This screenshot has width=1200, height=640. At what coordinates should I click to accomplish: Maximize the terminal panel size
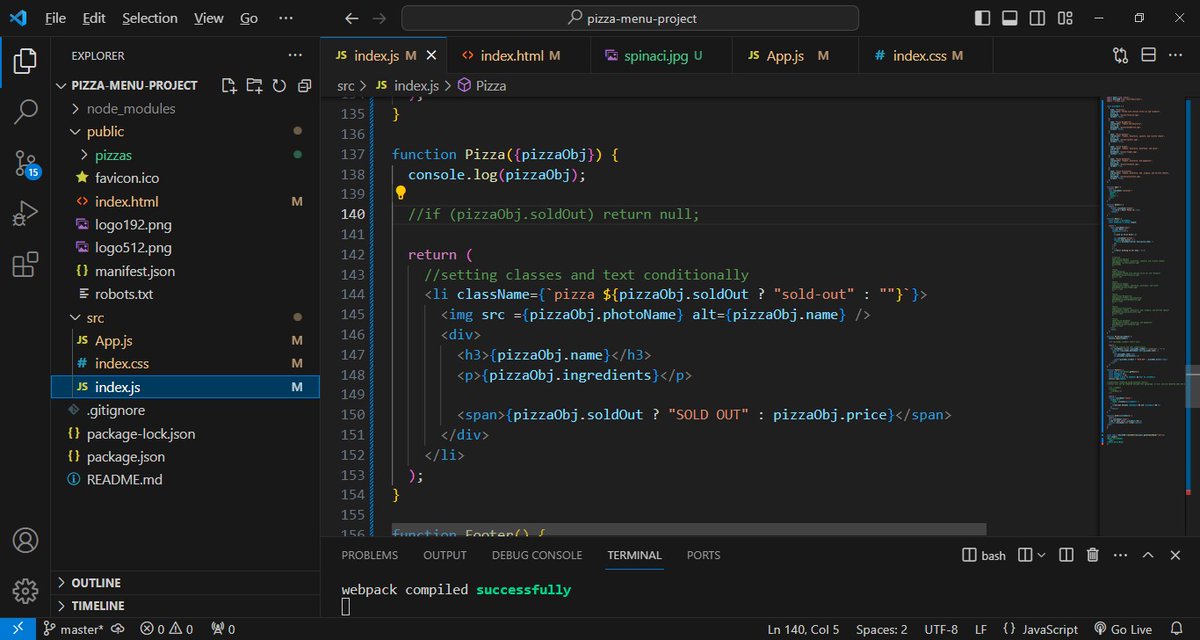pyautogui.click(x=1148, y=555)
